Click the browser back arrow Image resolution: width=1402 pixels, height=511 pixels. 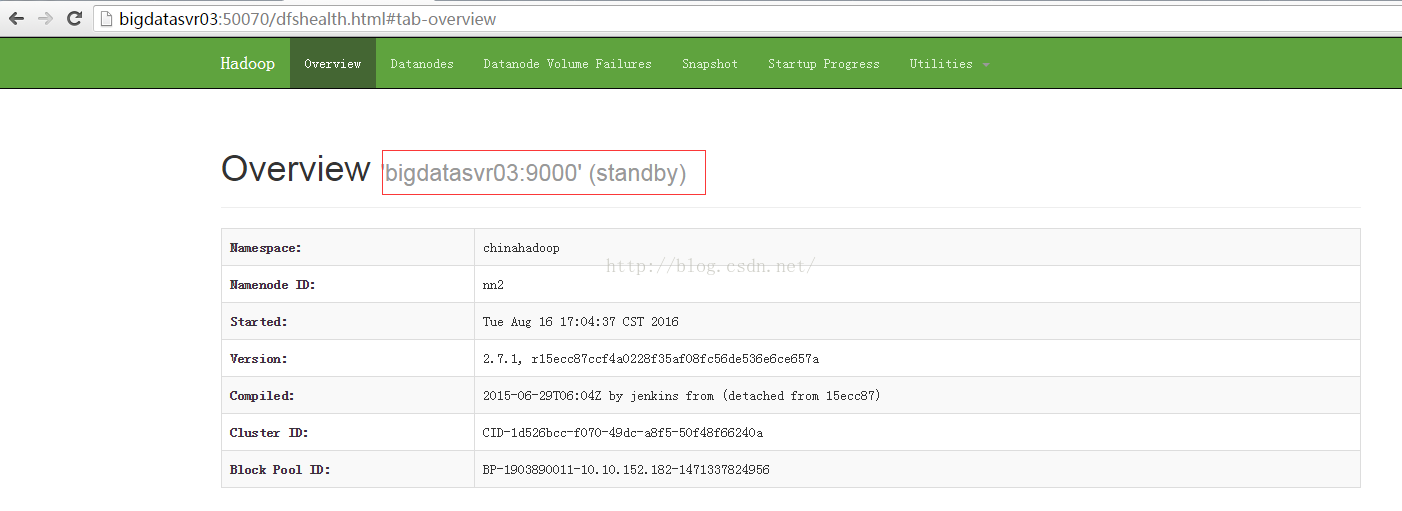point(16,18)
